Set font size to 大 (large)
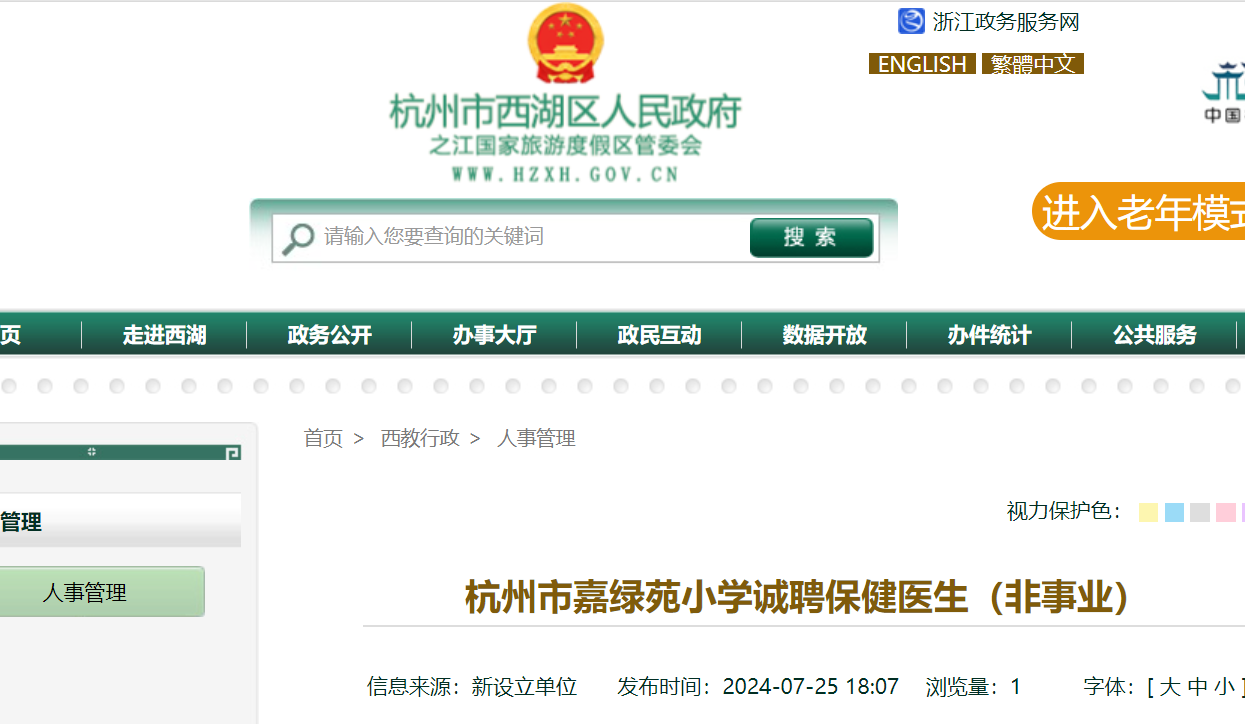 click(x=1169, y=687)
